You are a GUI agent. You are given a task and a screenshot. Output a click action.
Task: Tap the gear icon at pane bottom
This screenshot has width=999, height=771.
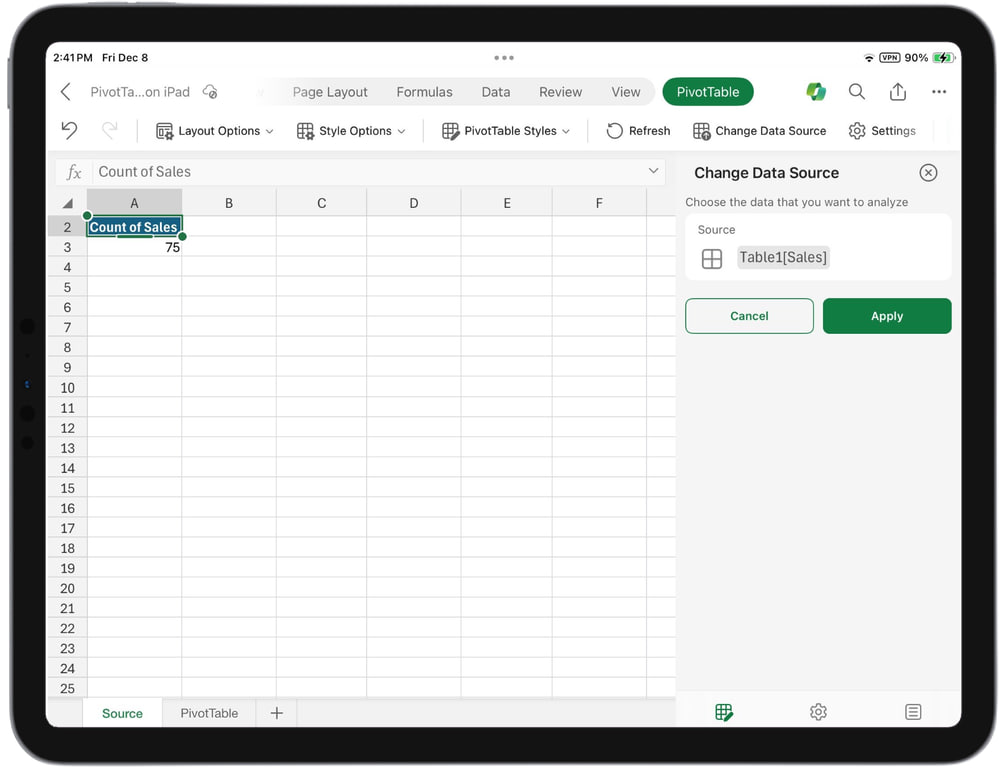tap(818, 712)
